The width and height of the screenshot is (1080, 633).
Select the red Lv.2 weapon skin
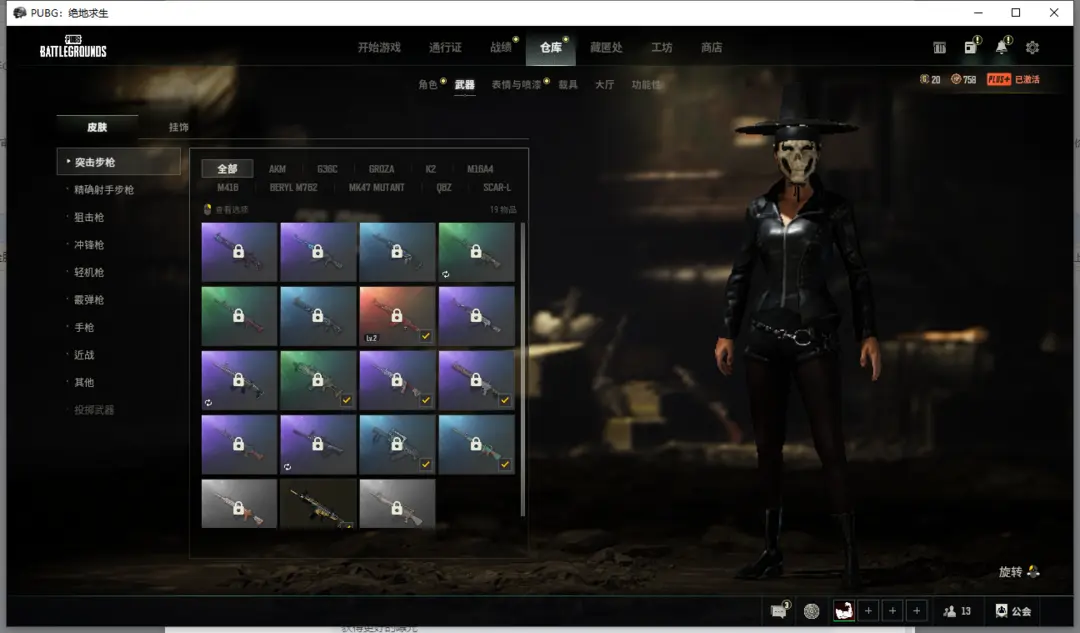[397, 316]
